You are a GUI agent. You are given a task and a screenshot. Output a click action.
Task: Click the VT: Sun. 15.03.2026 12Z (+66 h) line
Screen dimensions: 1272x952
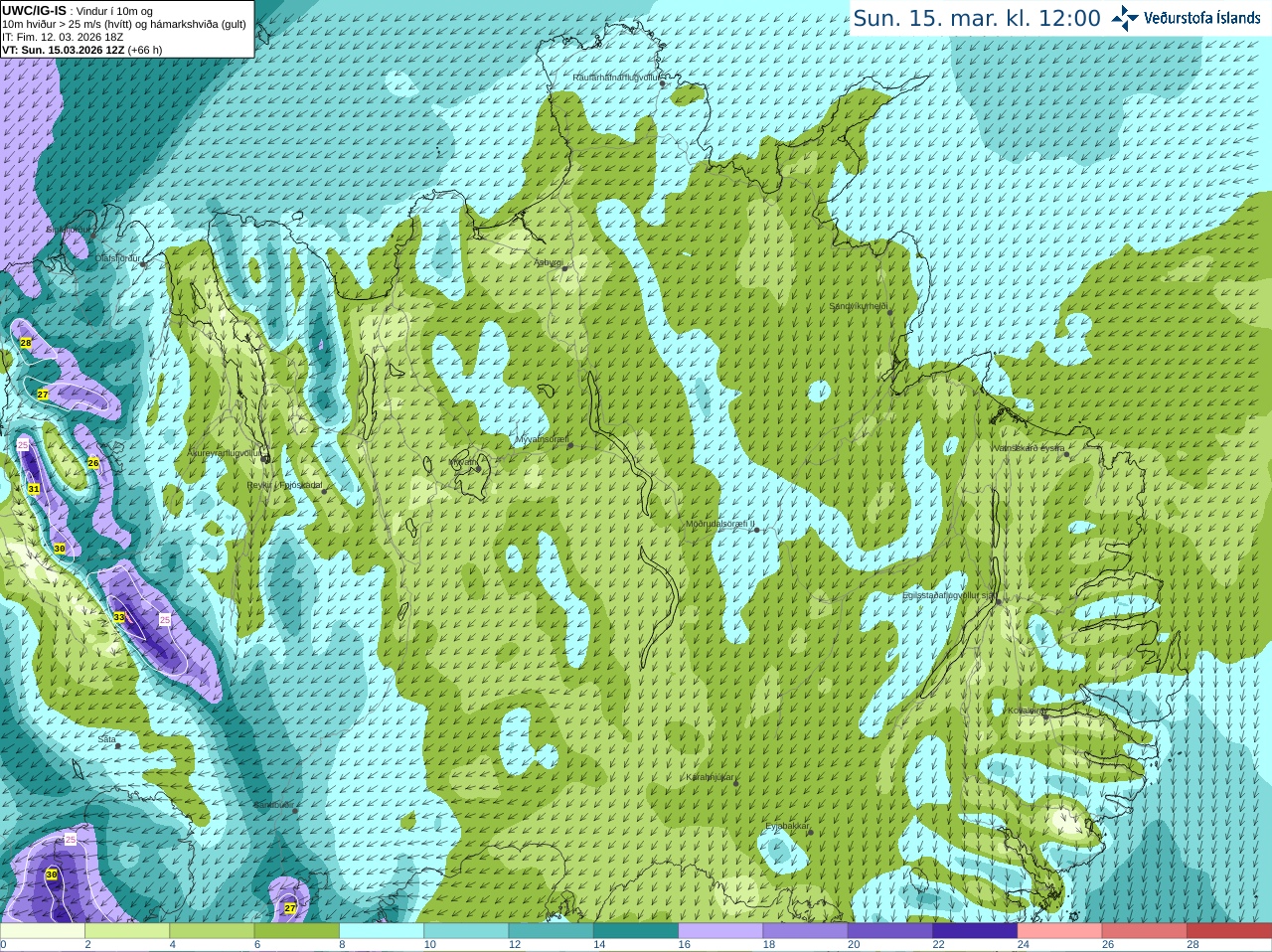(x=82, y=50)
